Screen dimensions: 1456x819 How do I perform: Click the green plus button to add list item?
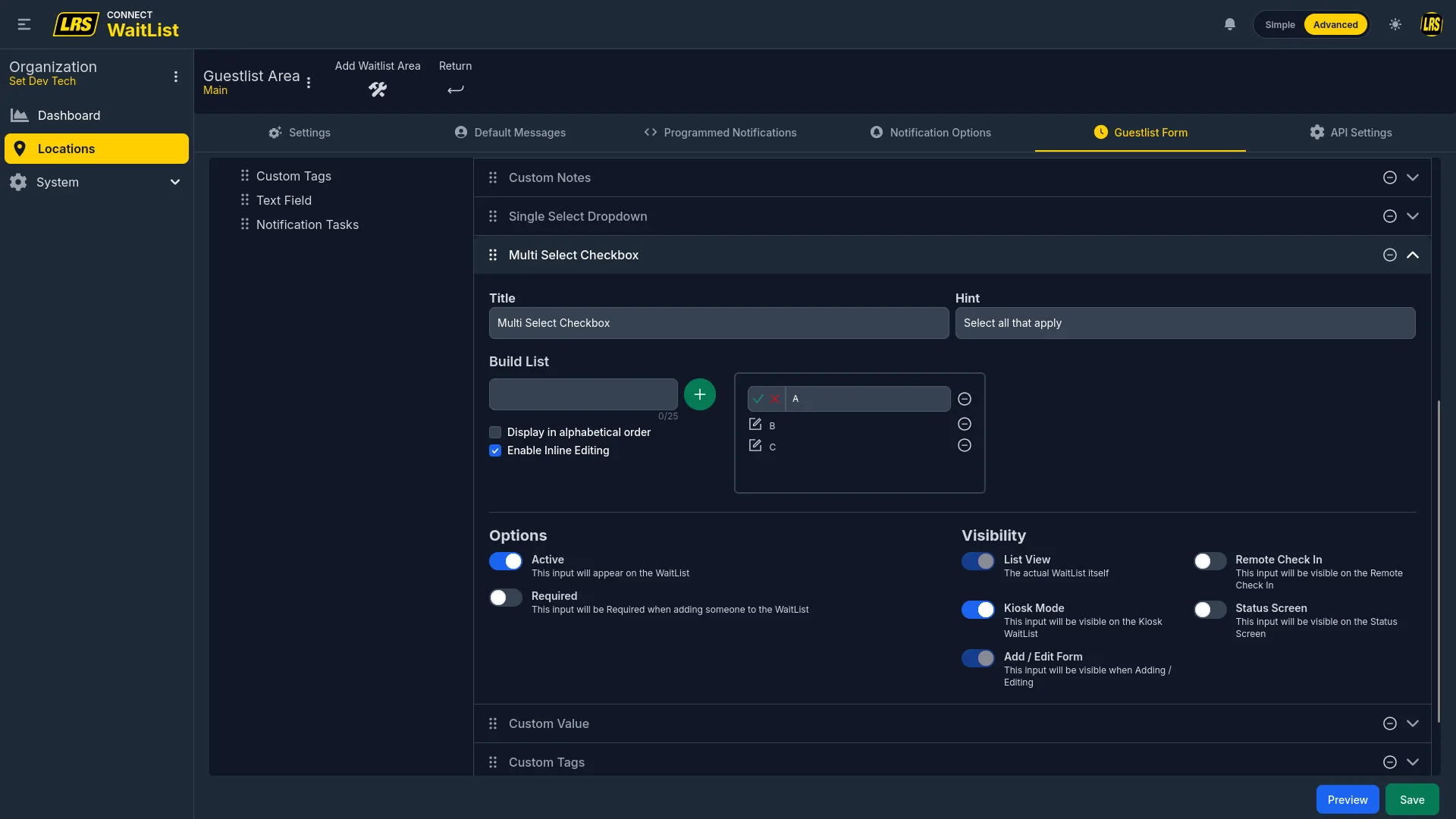click(700, 394)
